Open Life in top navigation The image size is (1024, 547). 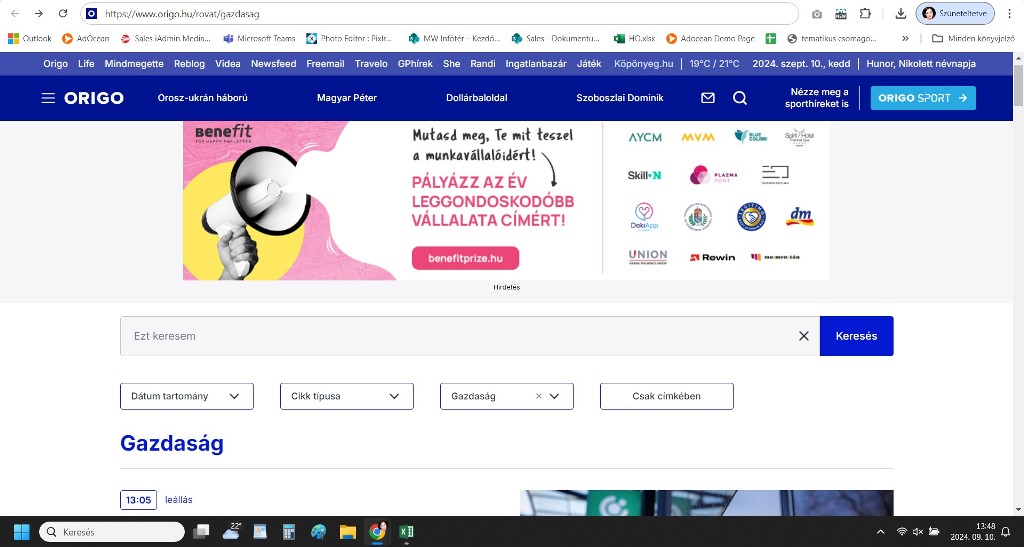pos(86,64)
